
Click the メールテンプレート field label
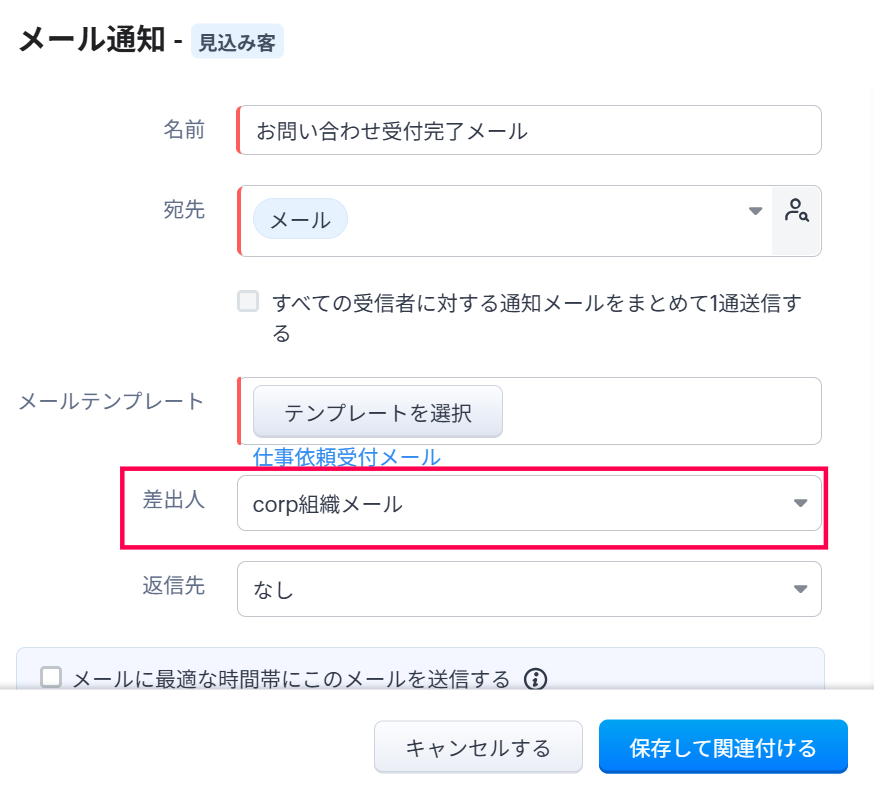[x=111, y=401]
